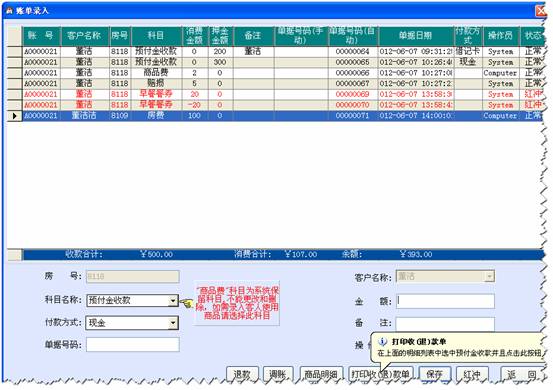Click the 红冲 button
553x390 pixels.
point(472,374)
